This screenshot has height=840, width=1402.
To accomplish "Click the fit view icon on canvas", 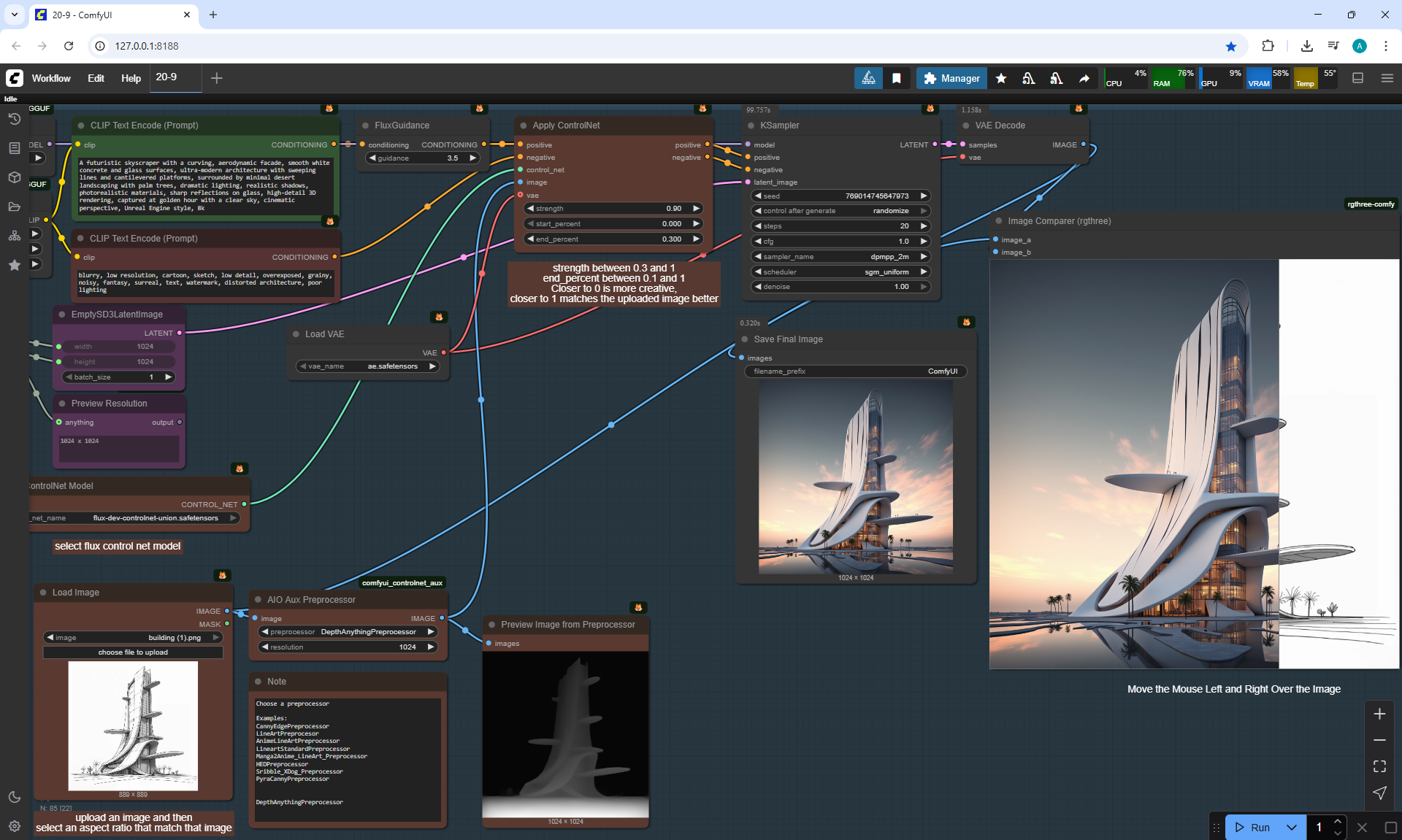I will (1379, 766).
